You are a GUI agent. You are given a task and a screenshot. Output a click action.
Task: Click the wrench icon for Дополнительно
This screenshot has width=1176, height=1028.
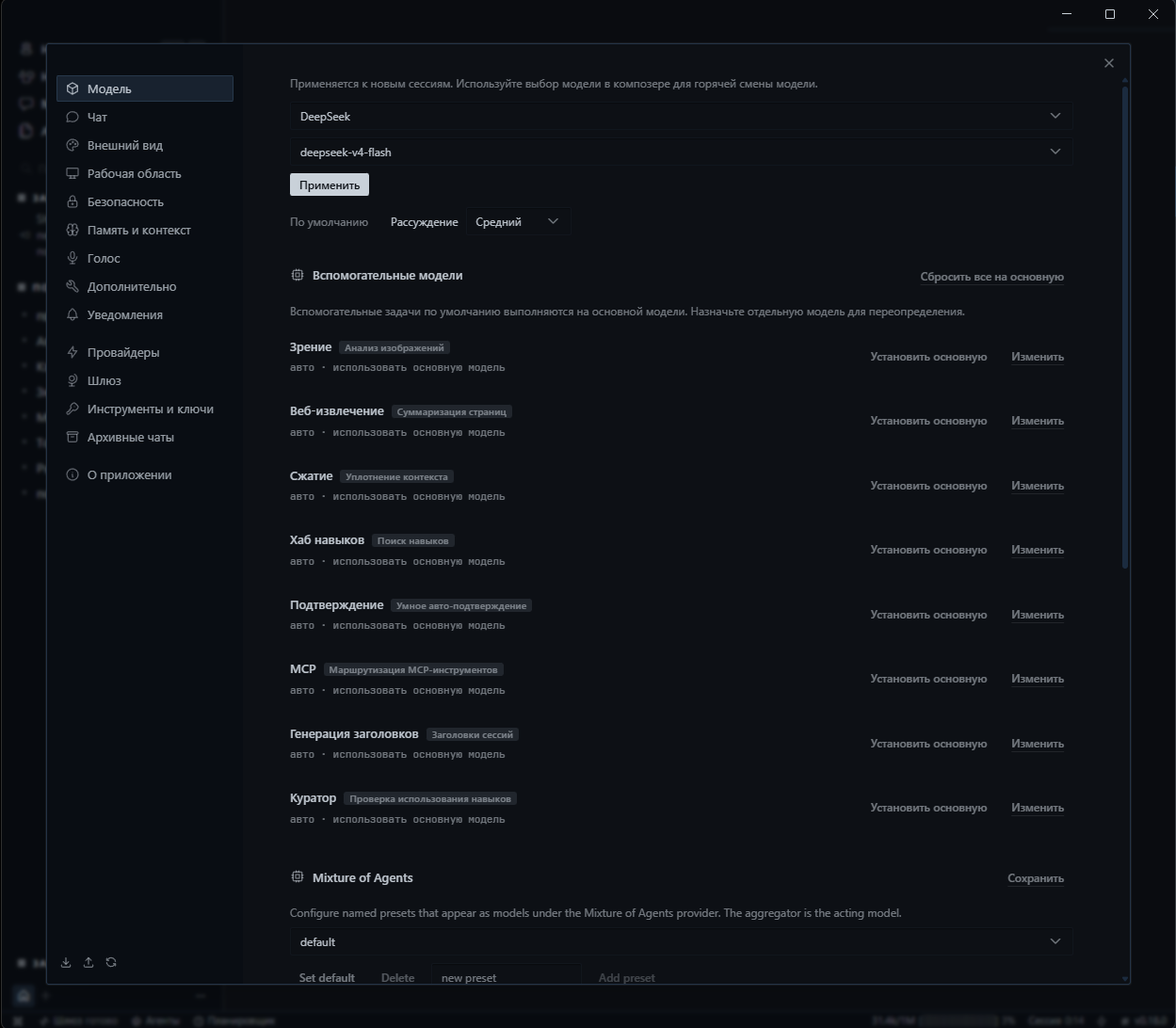[72, 286]
